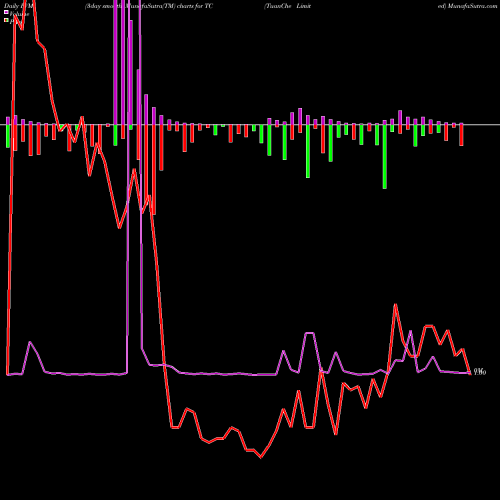Click the MunafaSutra.com text at top right
The height and width of the screenshot is (500, 500).
click(472, 6)
